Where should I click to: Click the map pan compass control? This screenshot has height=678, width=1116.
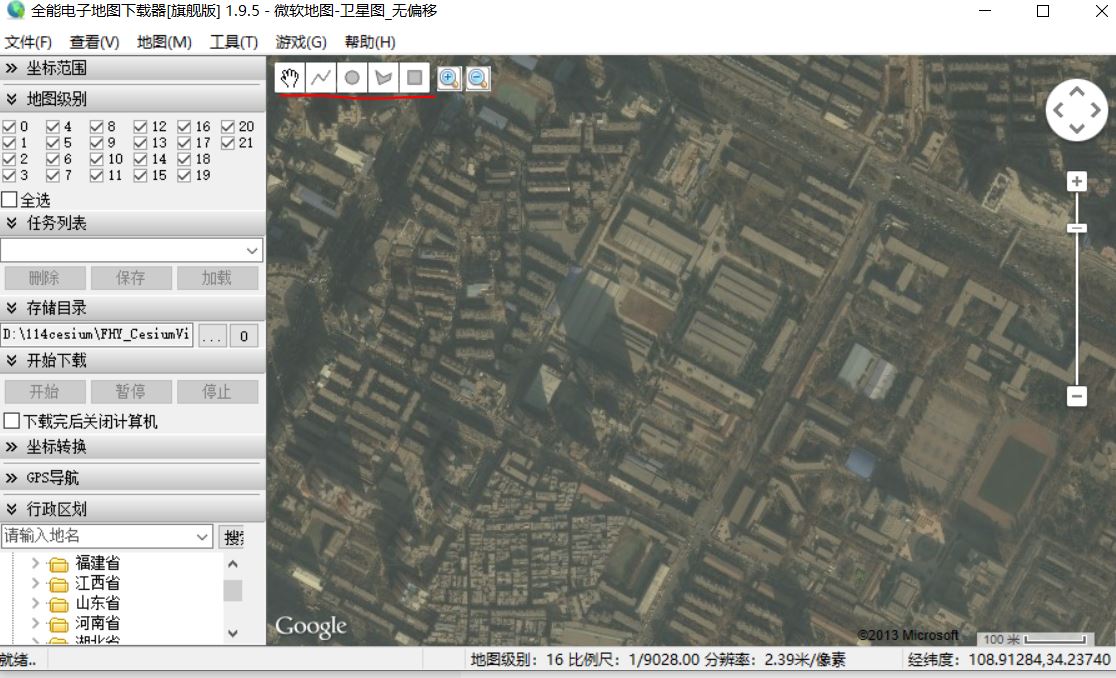pyautogui.click(x=1076, y=110)
